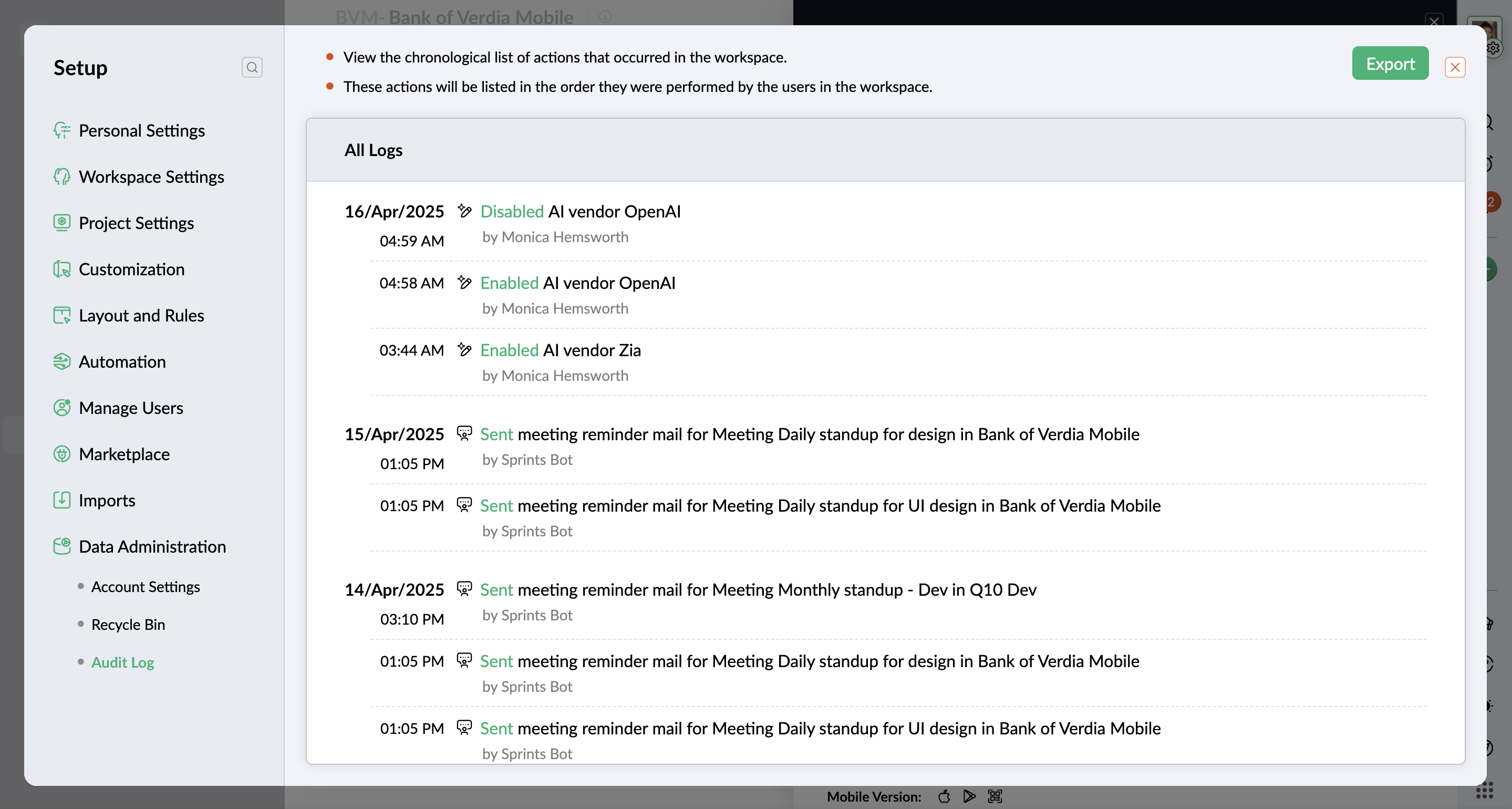Click the All Logs header
1512x809 pixels.
pyautogui.click(x=374, y=150)
